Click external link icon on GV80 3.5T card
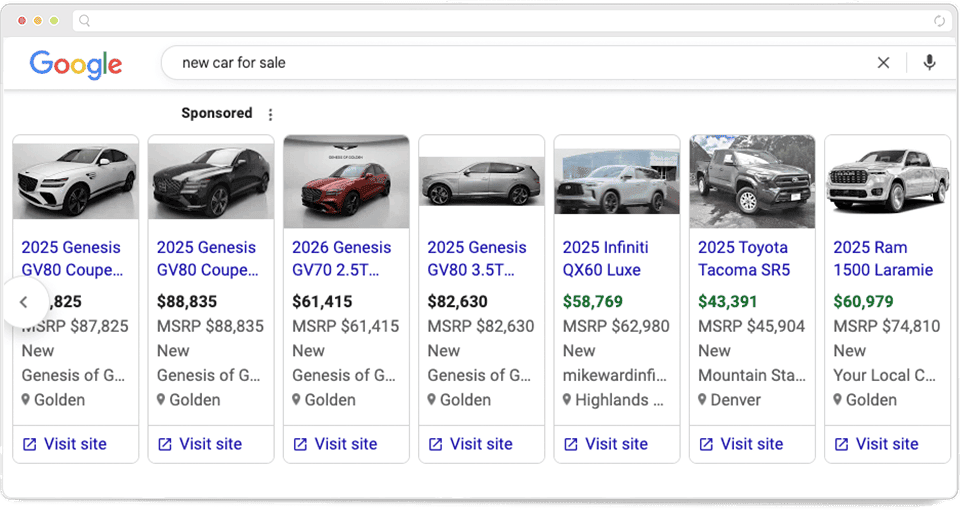The height and width of the screenshot is (510, 960). pos(435,444)
